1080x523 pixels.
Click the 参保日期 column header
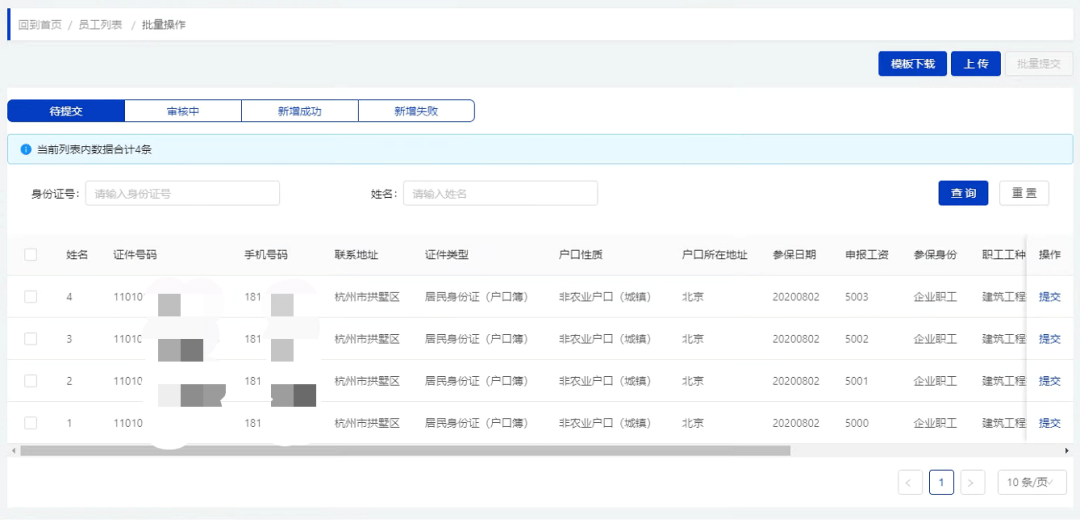coord(794,255)
